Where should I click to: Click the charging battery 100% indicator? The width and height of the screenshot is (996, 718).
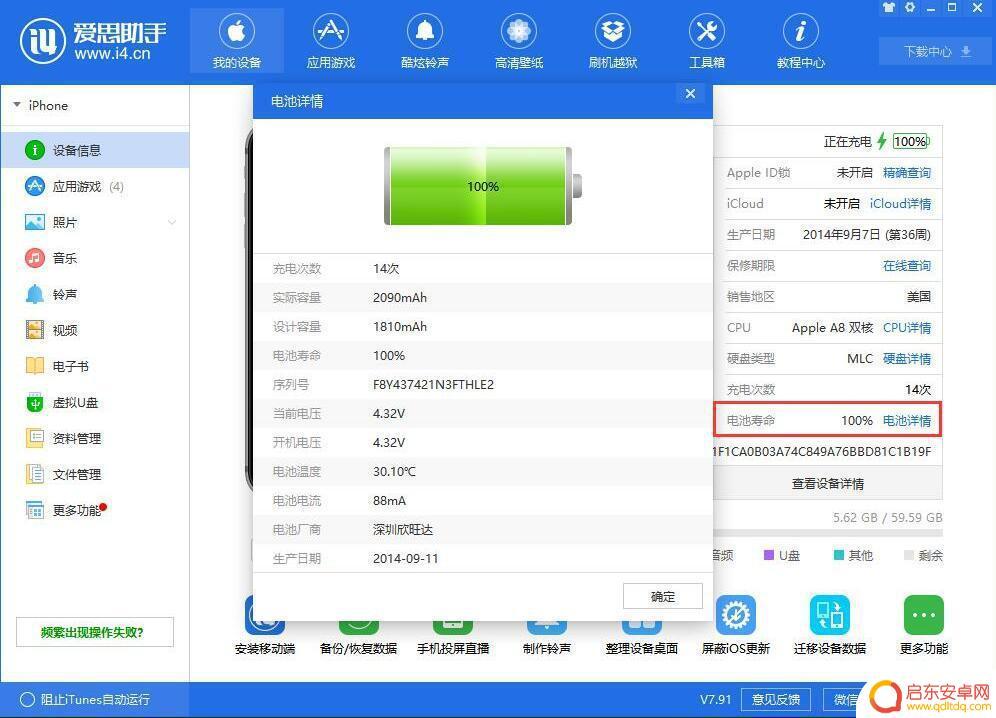911,142
